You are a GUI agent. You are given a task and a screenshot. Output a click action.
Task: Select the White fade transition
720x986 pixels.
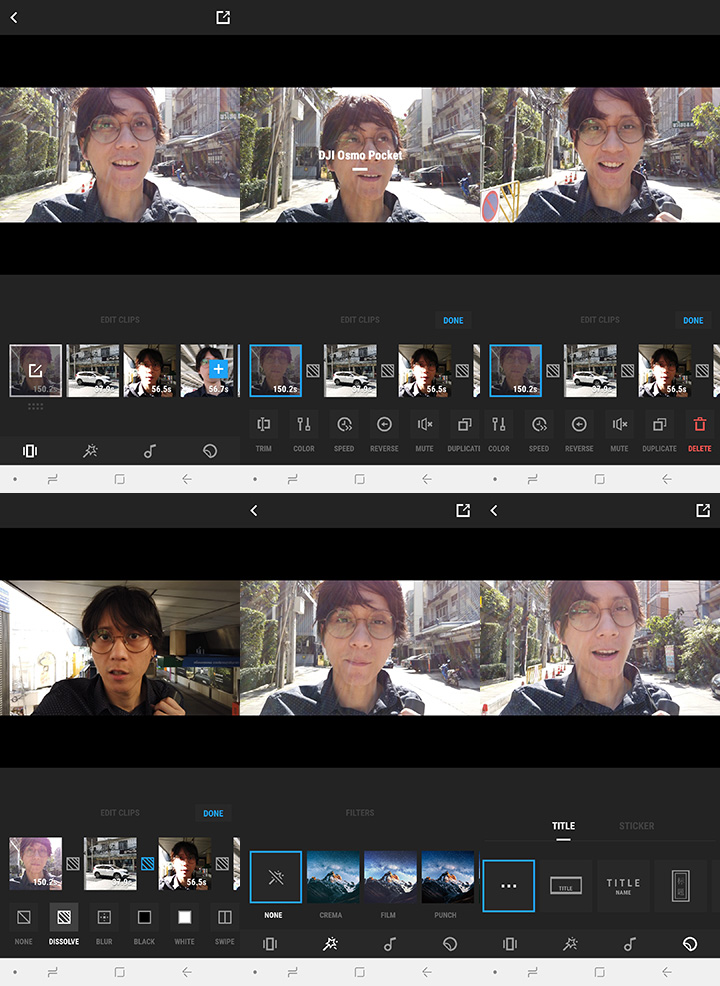click(184, 918)
